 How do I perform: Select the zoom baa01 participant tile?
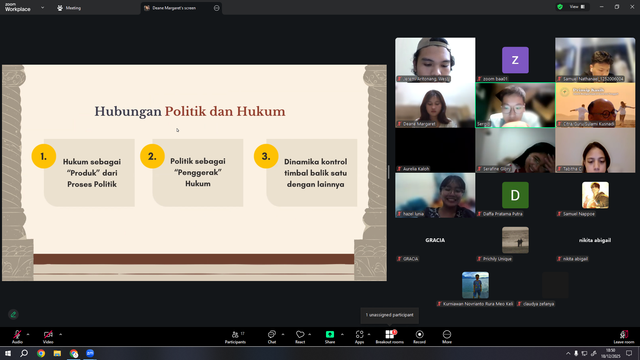coord(515,60)
